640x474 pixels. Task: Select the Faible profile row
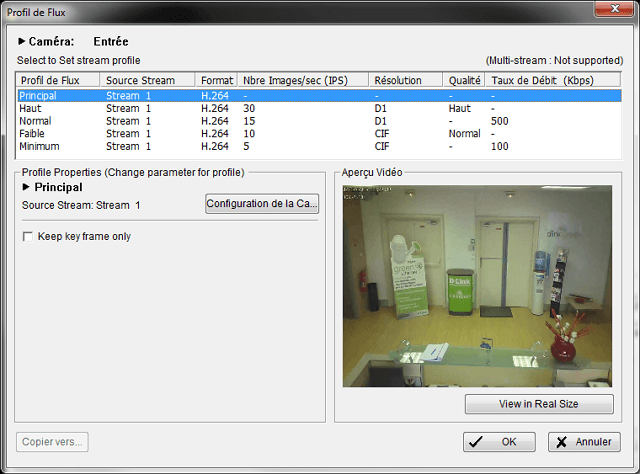319,134
